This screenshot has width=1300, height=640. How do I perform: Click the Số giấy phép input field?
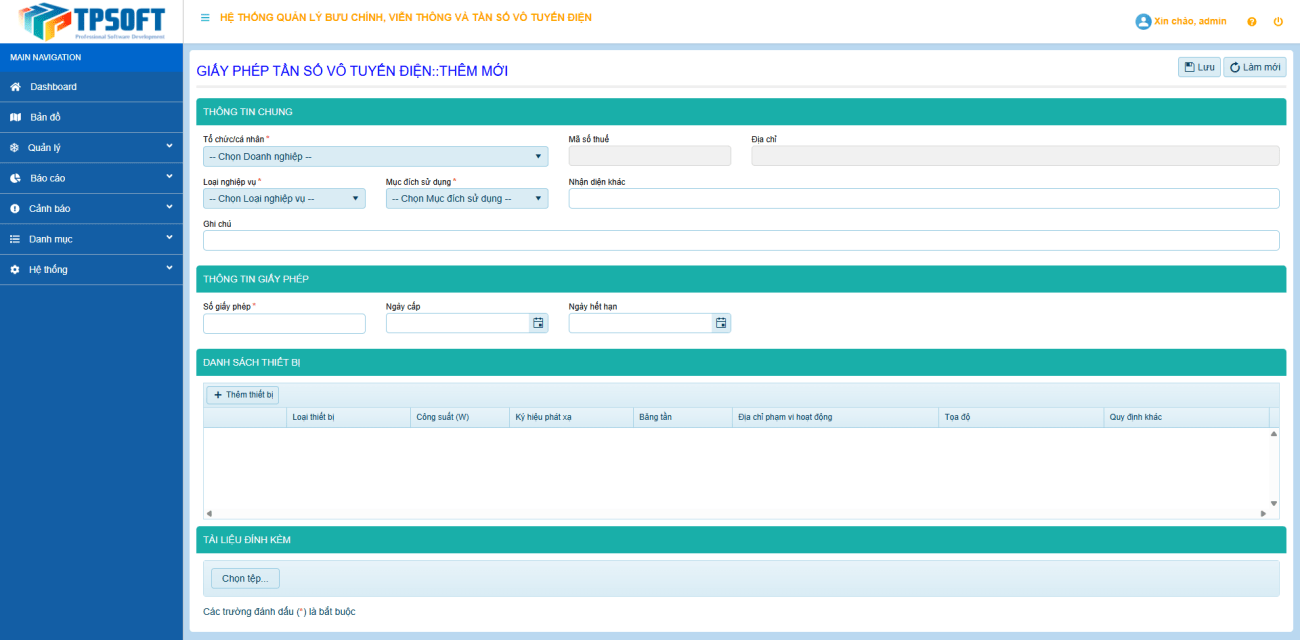point(284,323)
